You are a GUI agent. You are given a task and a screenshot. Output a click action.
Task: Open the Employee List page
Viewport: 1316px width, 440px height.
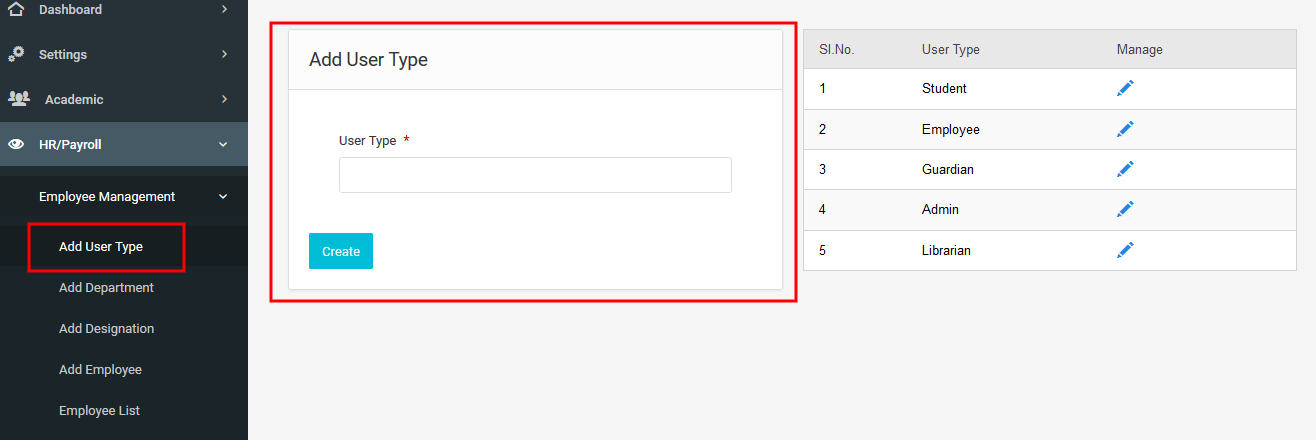click(99, 410)
